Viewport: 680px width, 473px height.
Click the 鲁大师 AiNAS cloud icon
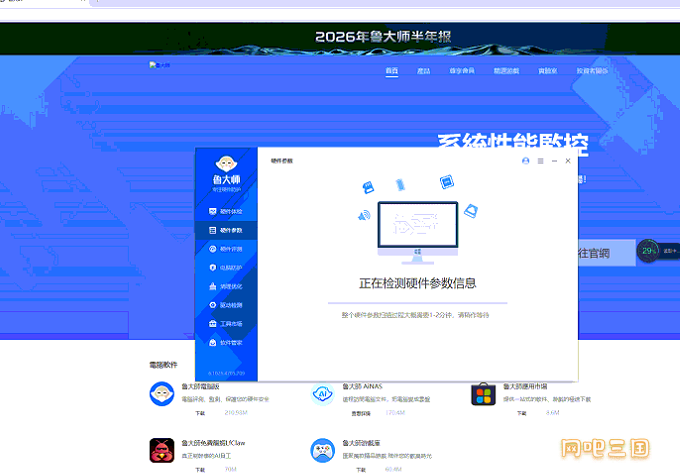[x=322, y=394]
